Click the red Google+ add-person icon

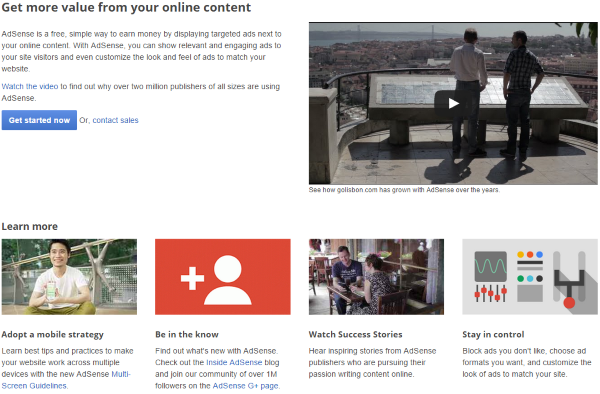(223, 277)
